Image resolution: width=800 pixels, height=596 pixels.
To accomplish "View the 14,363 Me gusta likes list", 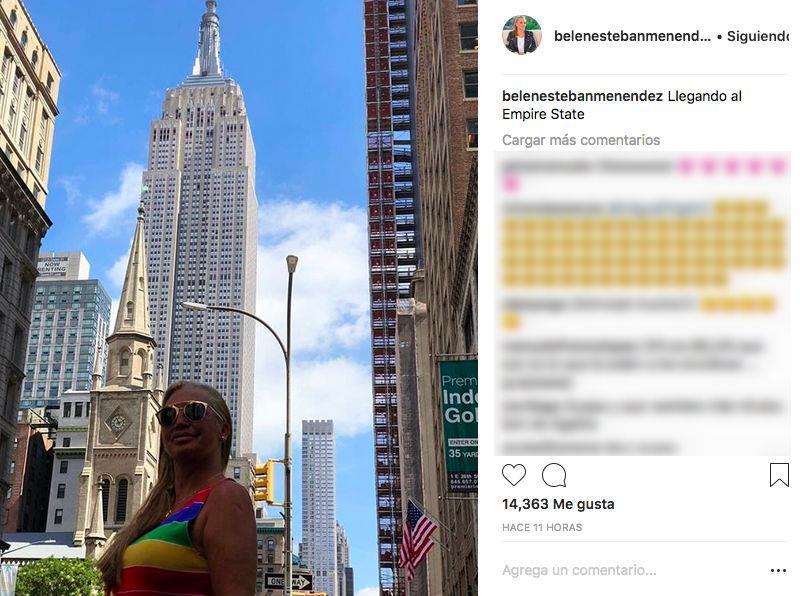I will [558, 504].
